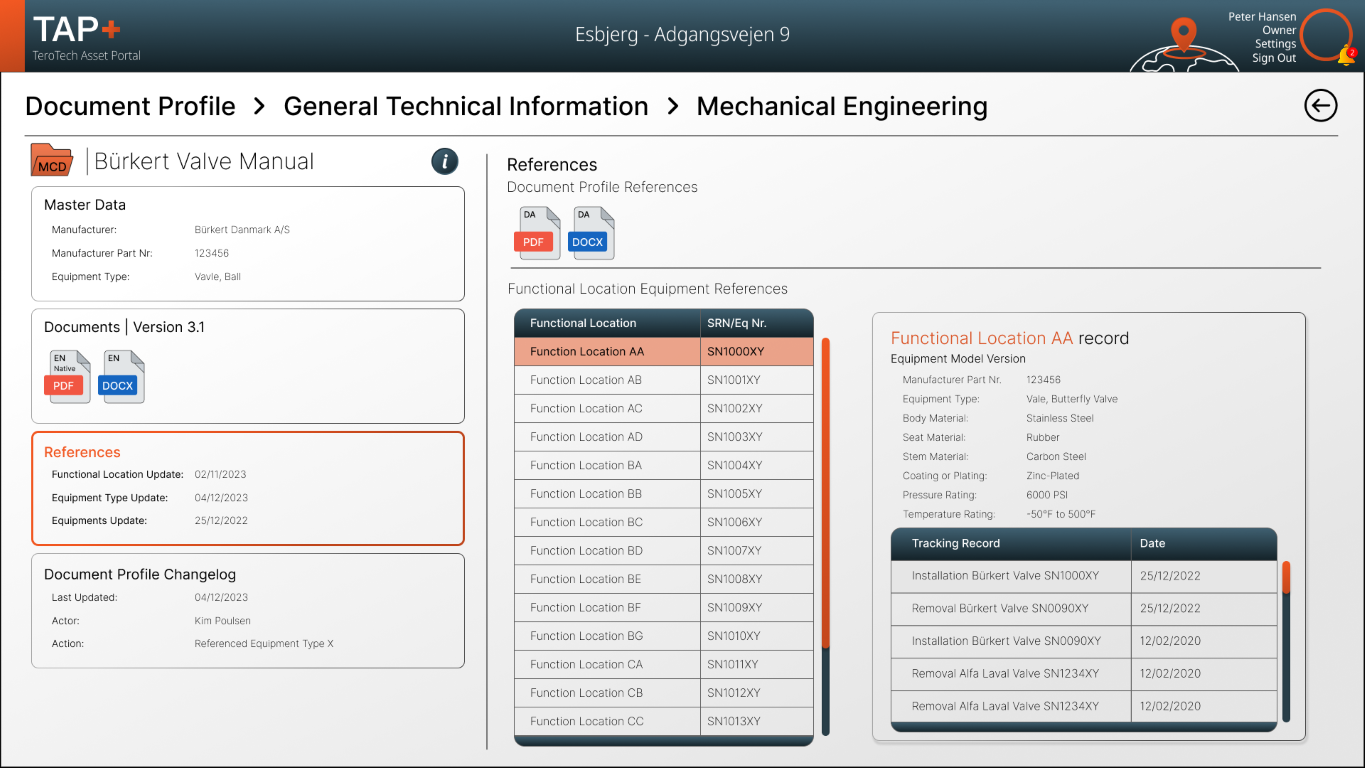Click Body Material value Stainless Steel

click(x=1060, y=418)
